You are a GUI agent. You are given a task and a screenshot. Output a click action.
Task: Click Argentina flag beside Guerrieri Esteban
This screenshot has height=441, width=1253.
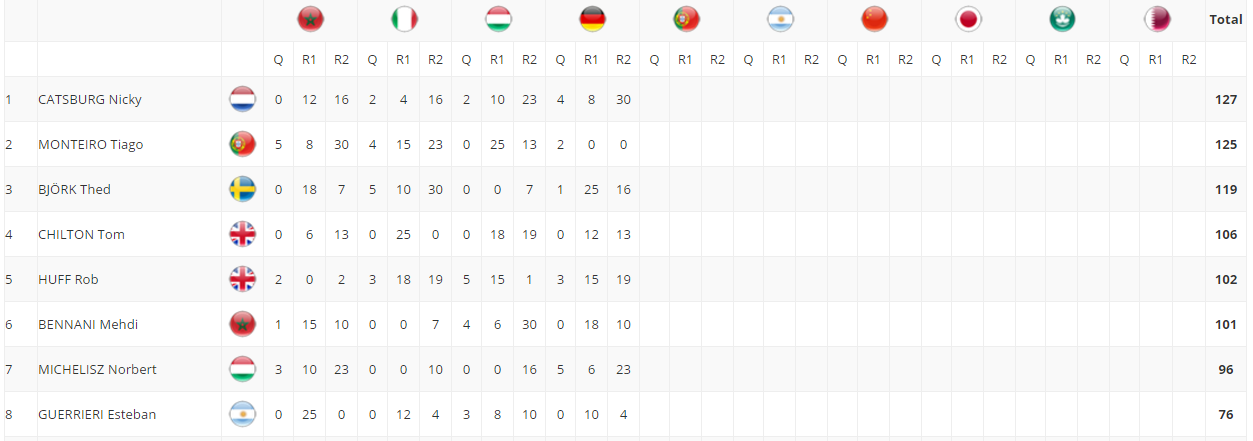click(242, 414)
